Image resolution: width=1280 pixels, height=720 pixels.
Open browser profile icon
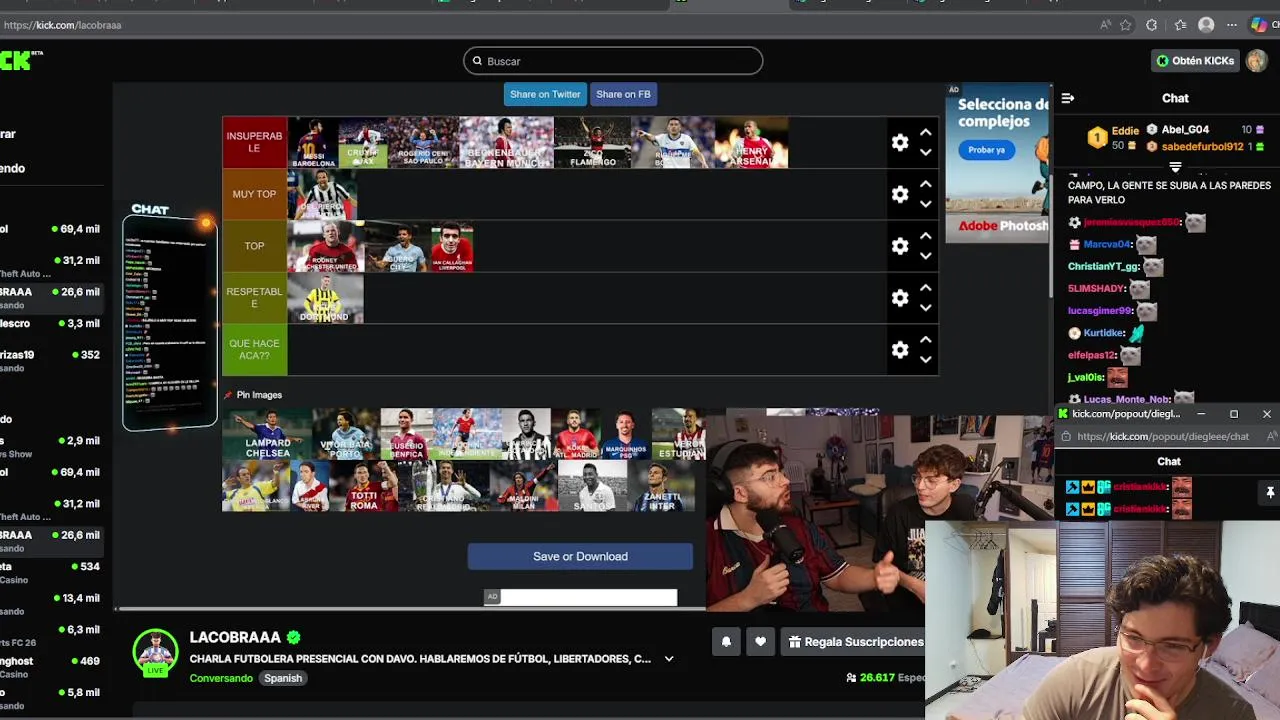1206,25
